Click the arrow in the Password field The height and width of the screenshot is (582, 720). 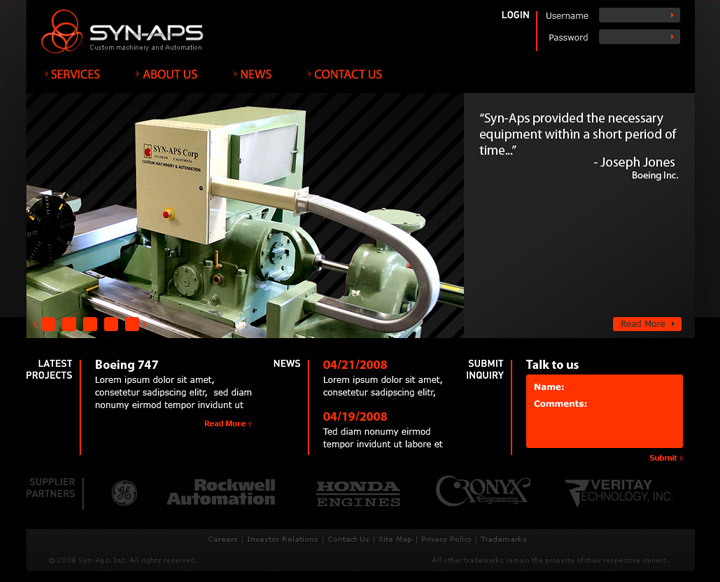pyautogui.click(x=673, y=37)
